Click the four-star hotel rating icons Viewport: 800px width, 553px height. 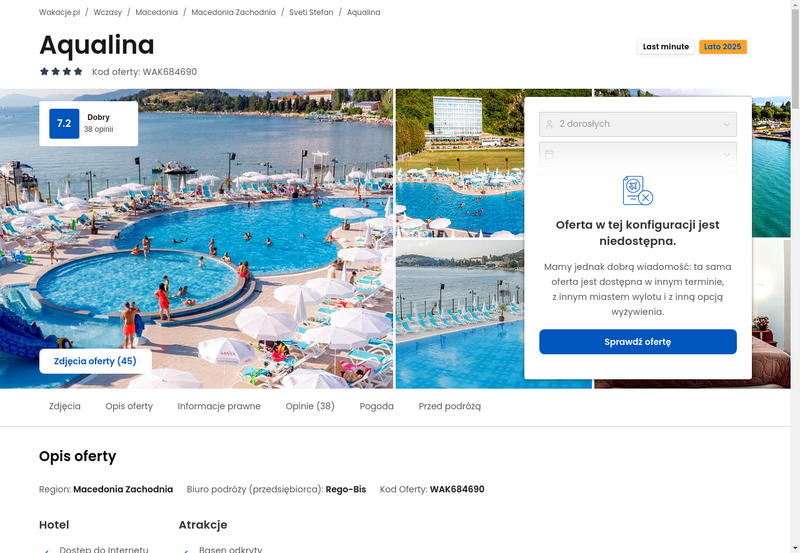point(61,71)
